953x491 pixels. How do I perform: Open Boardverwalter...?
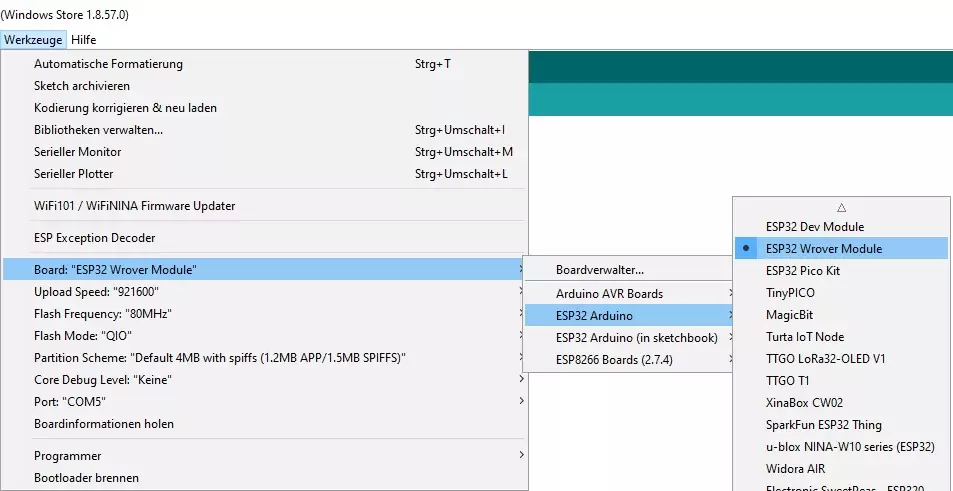629,270
